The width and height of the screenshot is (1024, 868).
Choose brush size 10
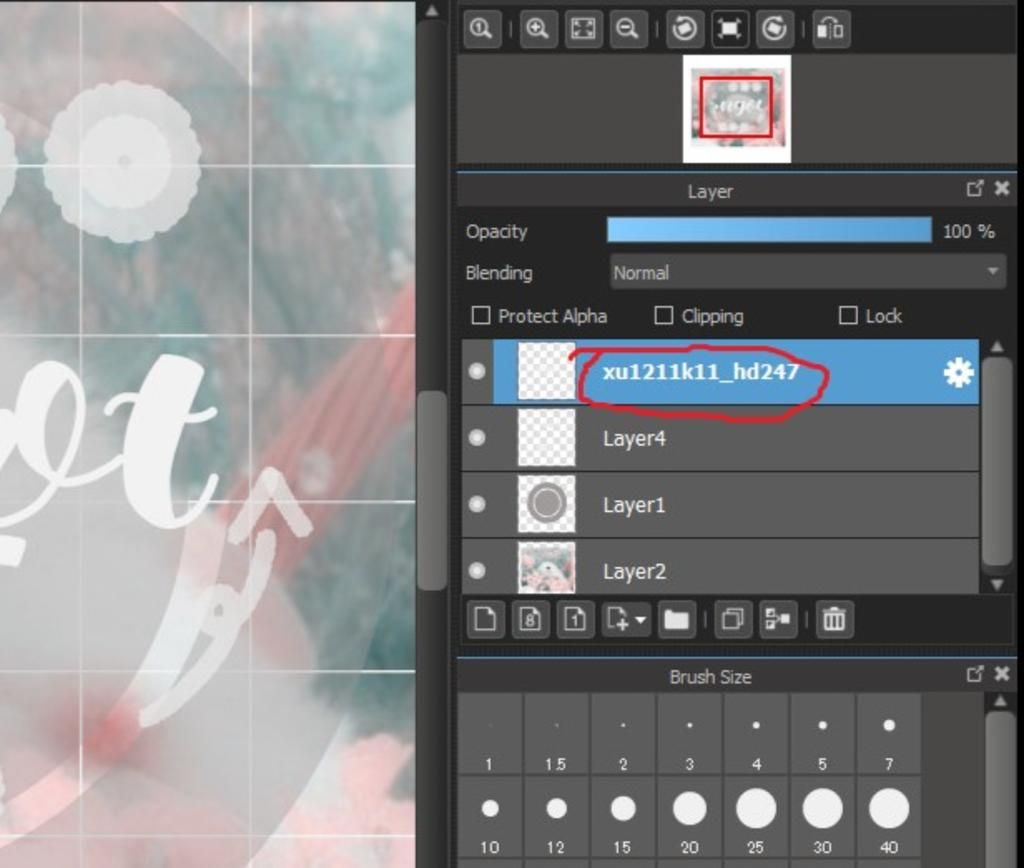click(489, 818)
